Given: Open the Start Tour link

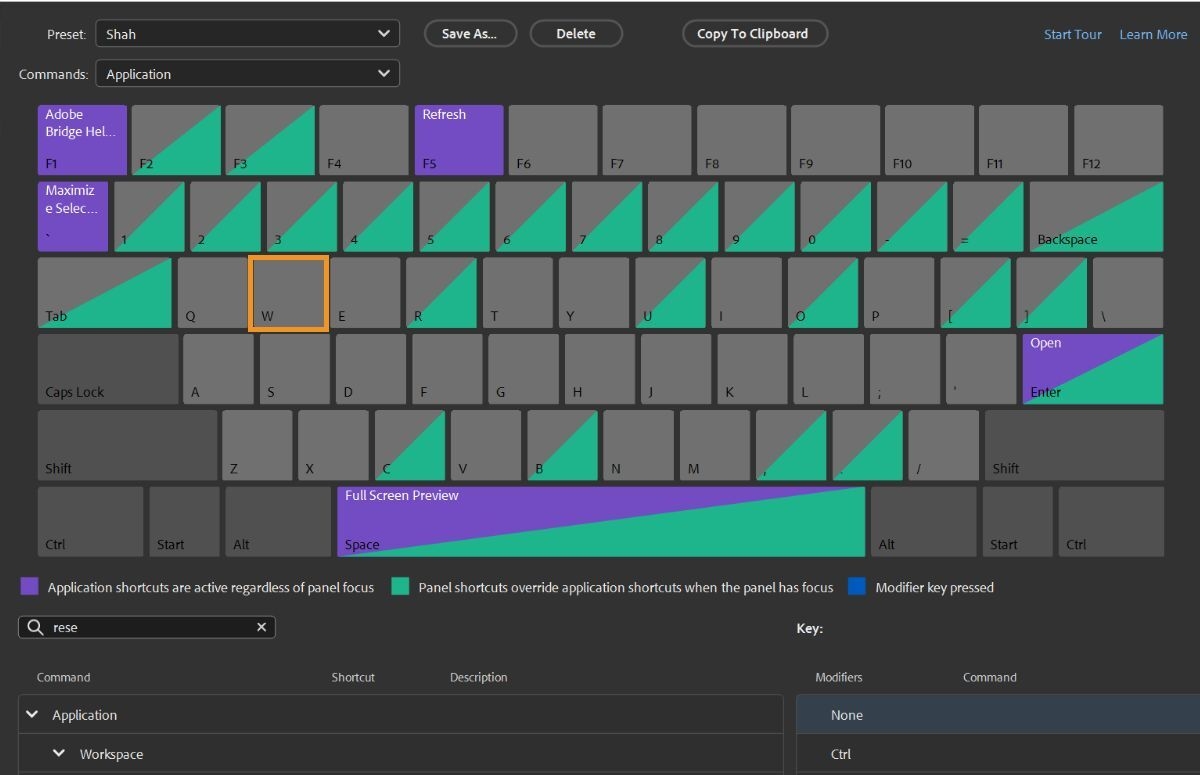Looking at the screenshot, I should click(x=1072, y=33).
